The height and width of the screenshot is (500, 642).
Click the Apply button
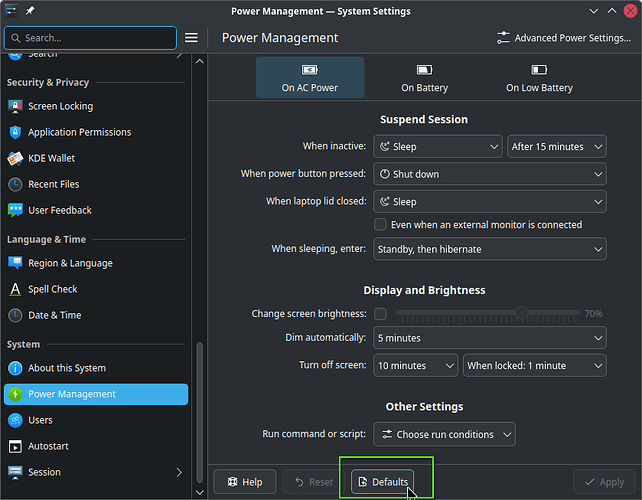click(x=604, y=482)
